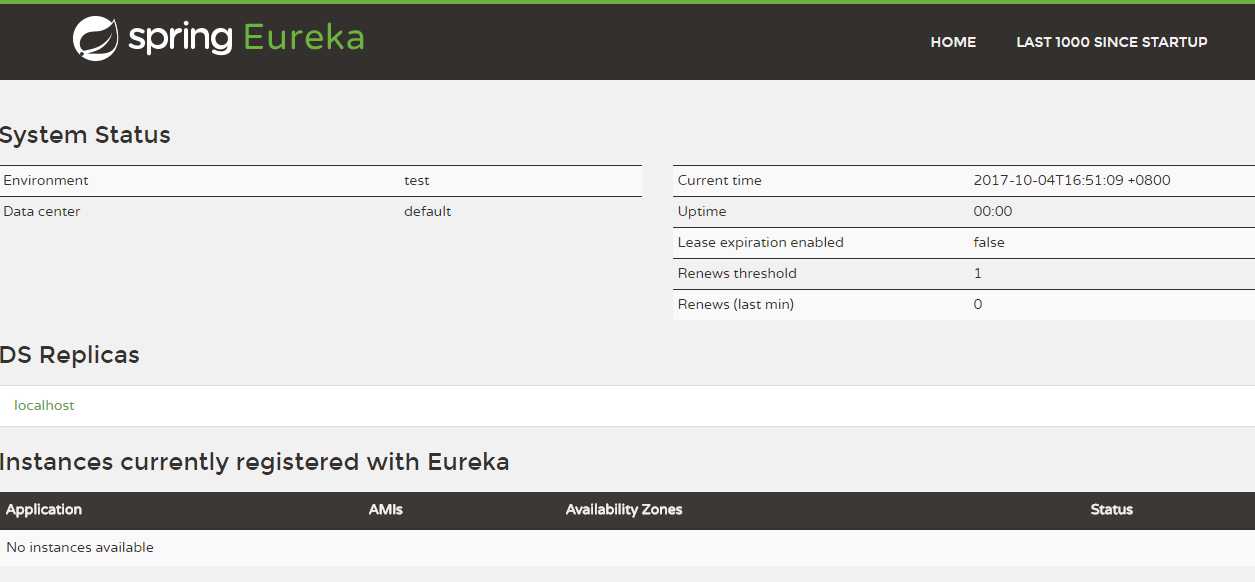Select the DS Replicas heading

(x=69, y=355)
